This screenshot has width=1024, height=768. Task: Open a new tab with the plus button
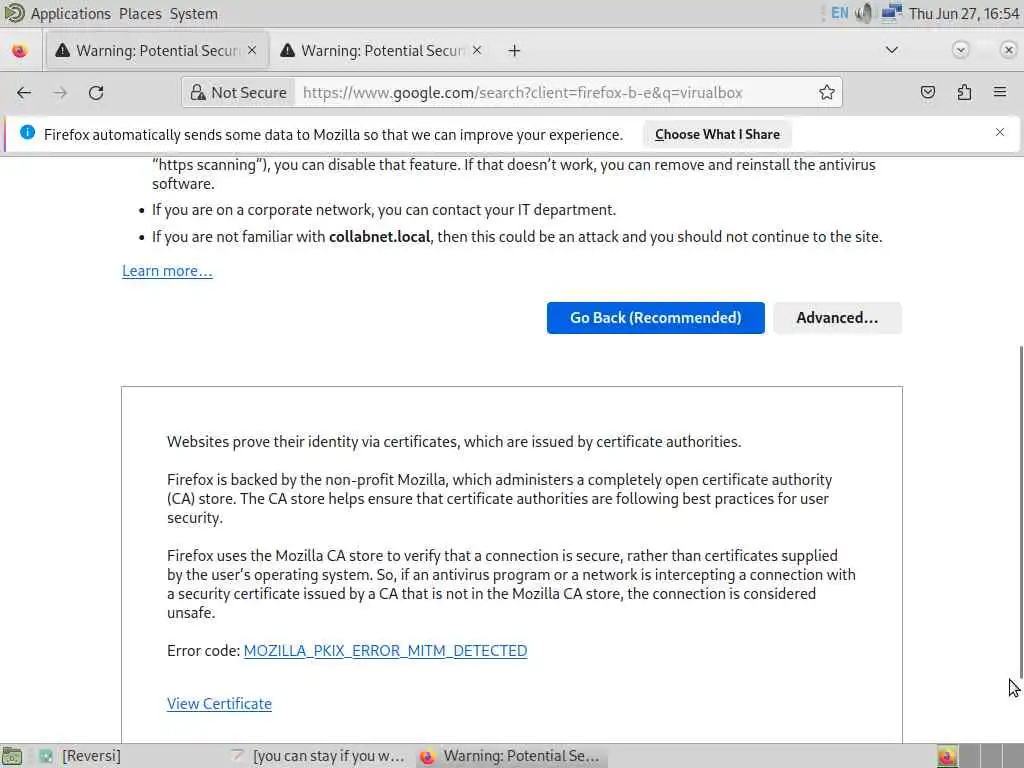tap(515, 50)
